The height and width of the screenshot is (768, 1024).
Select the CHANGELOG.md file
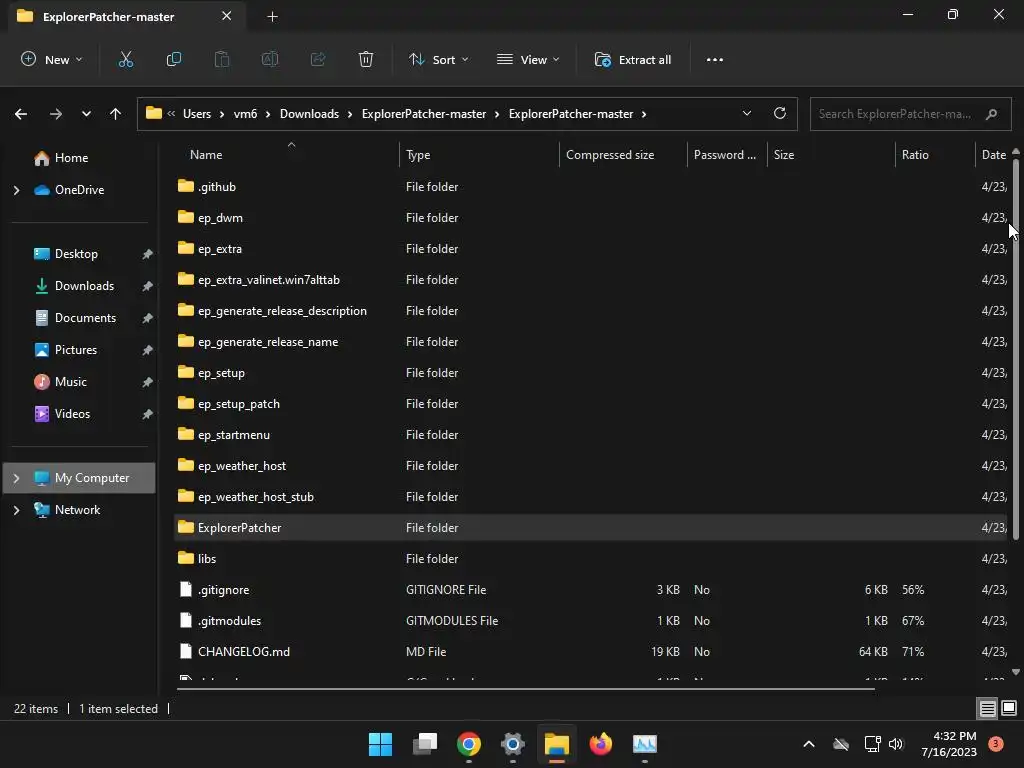coord(590,652)
